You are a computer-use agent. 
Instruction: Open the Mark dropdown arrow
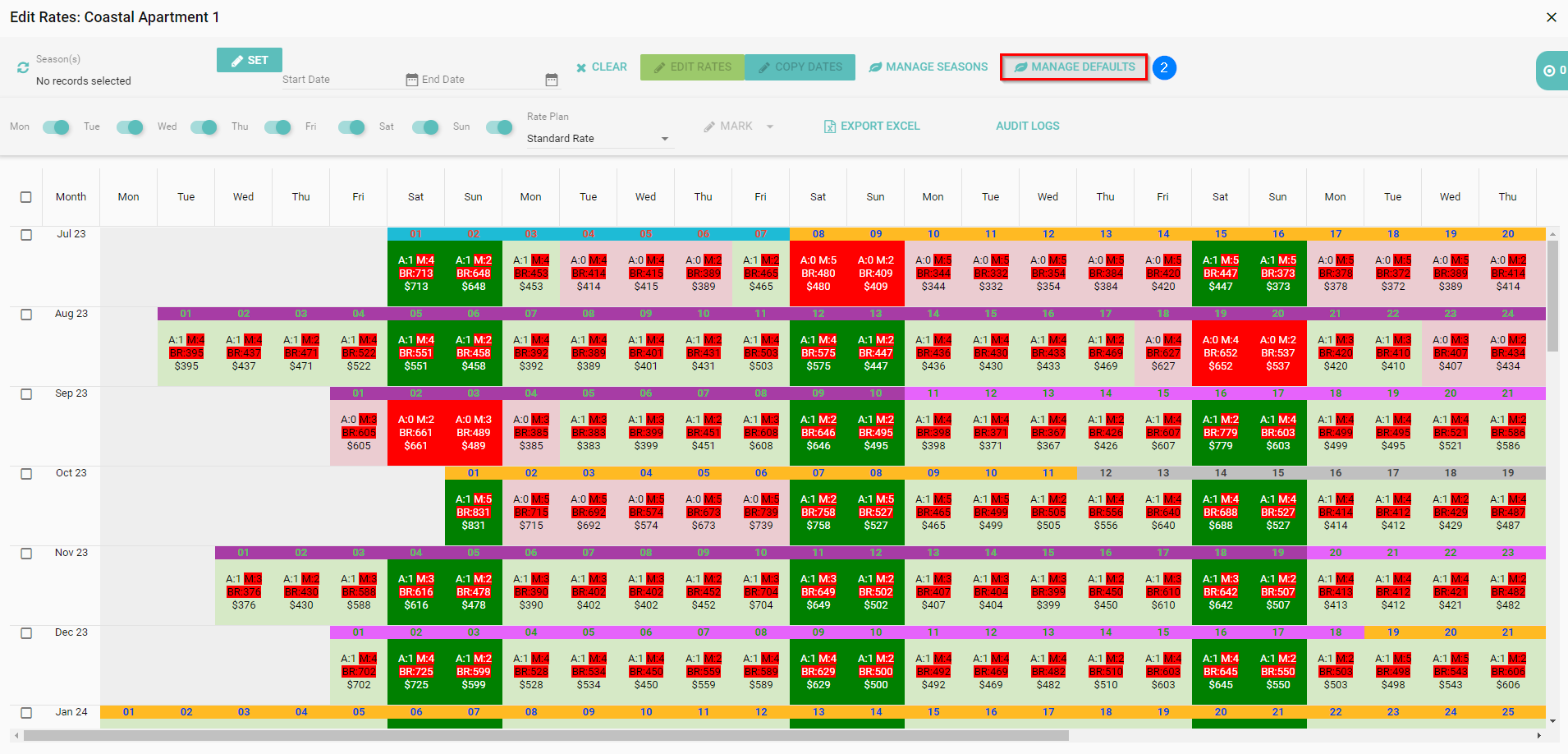[x=769, y=126]
